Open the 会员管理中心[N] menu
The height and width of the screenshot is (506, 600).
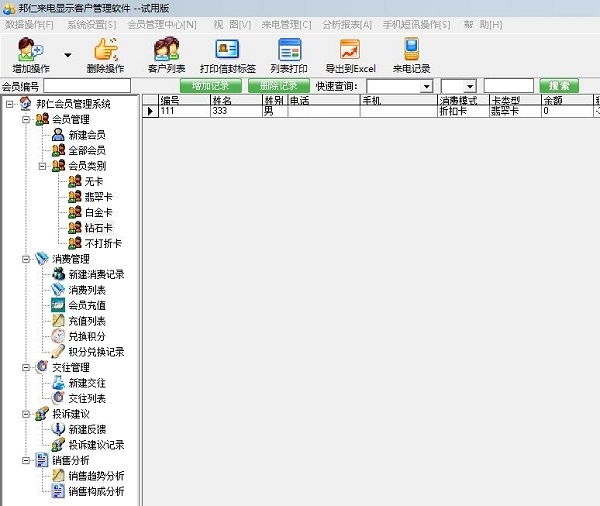click(162, 25)
